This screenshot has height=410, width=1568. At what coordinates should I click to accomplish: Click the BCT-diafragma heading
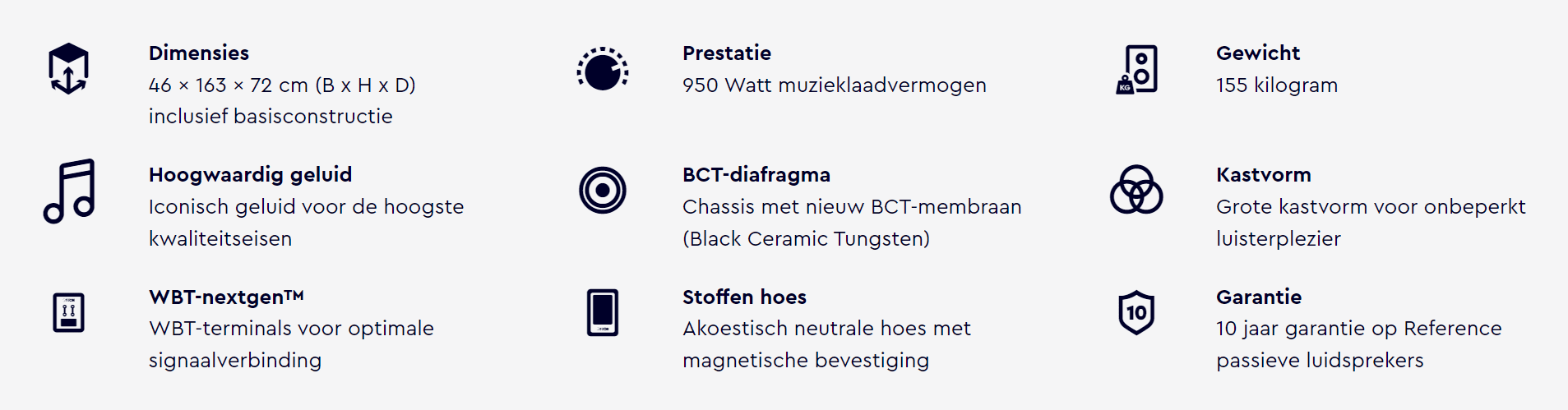[x=756, y=175]
